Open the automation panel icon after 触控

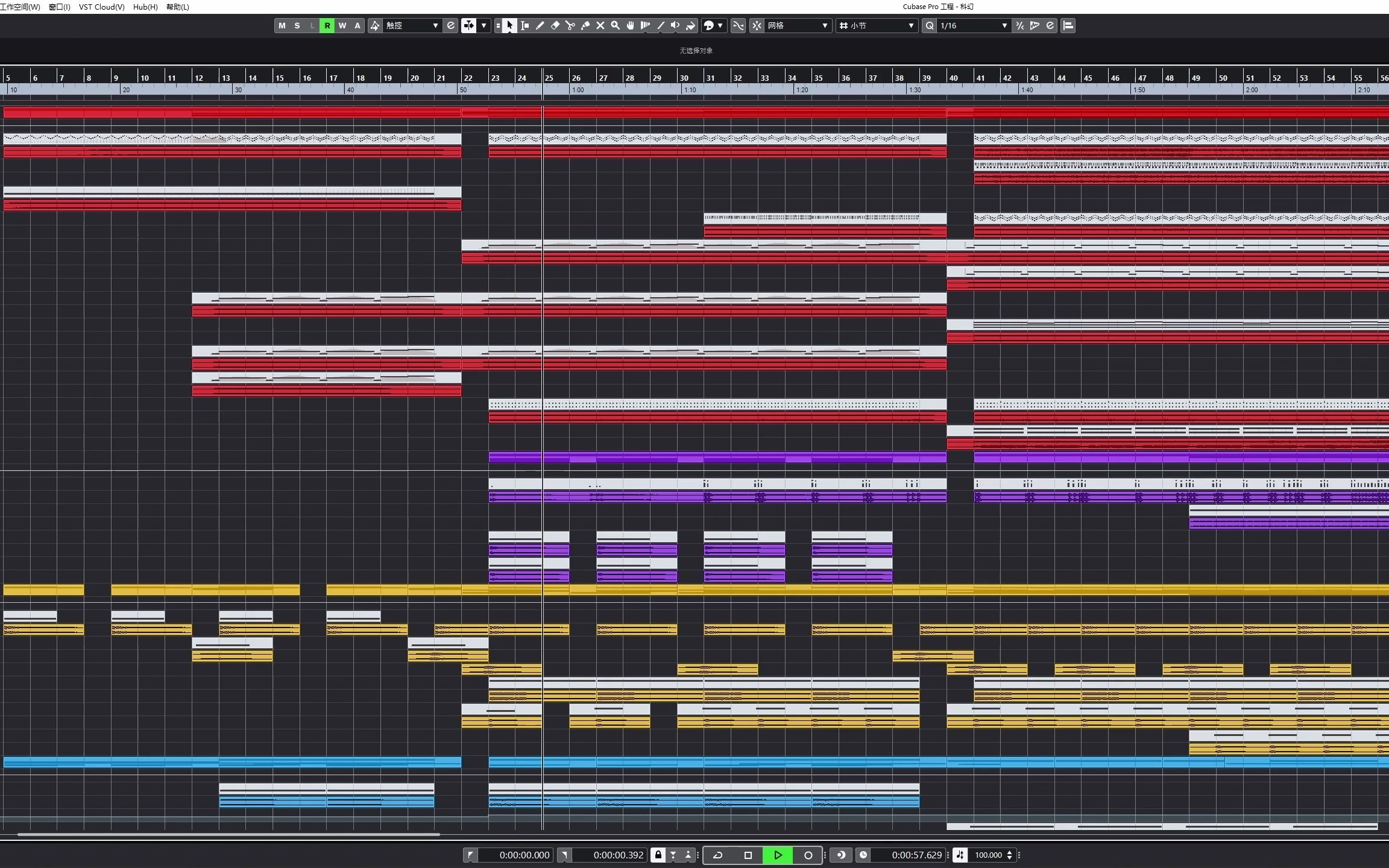(450, 25)
